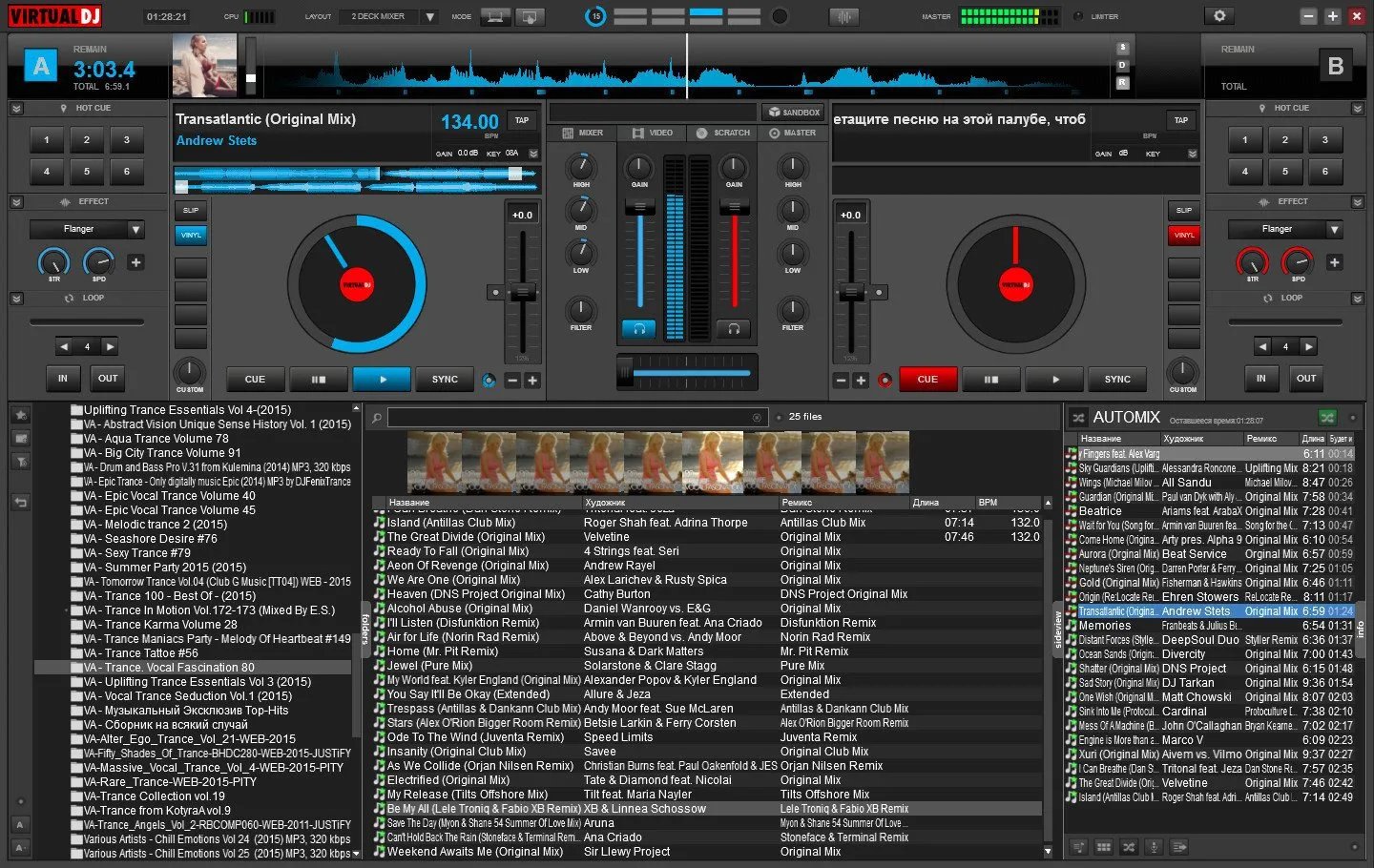Click the waveform display icon in top bar
The image size is (1374, 868).
(x=843, y=16)
